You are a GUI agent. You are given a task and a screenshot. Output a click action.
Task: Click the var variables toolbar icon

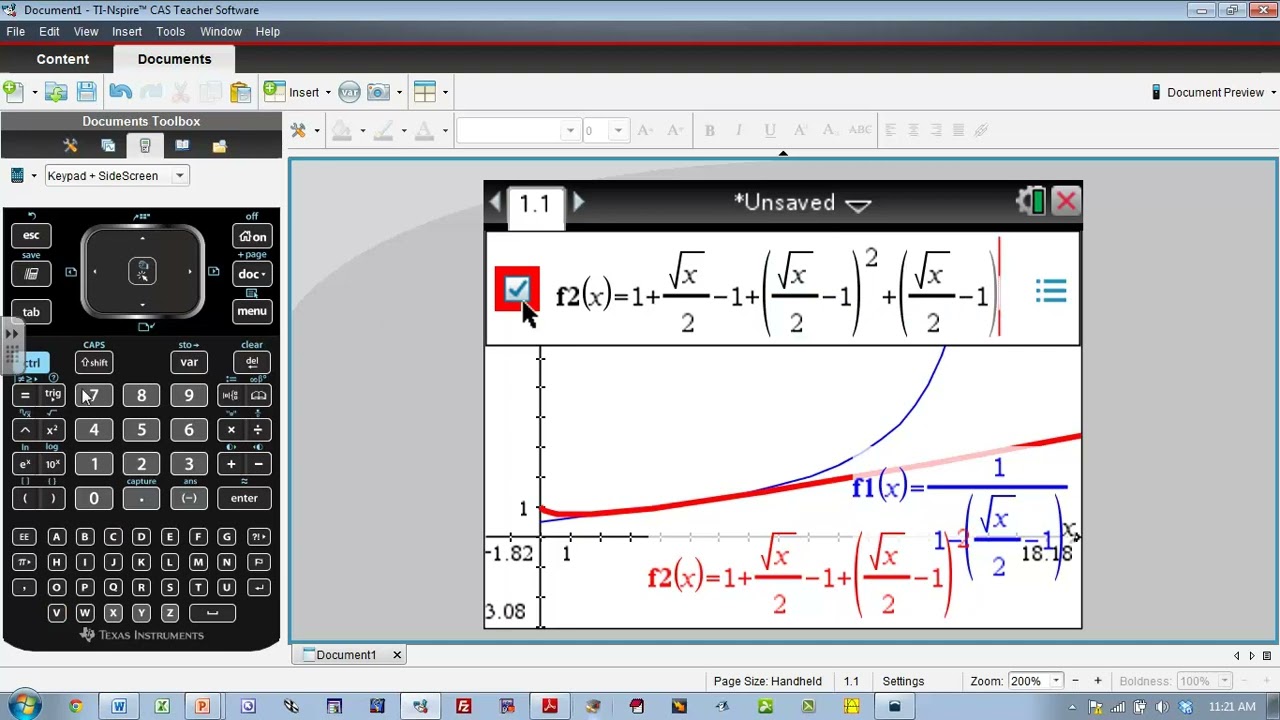point(349,92)
